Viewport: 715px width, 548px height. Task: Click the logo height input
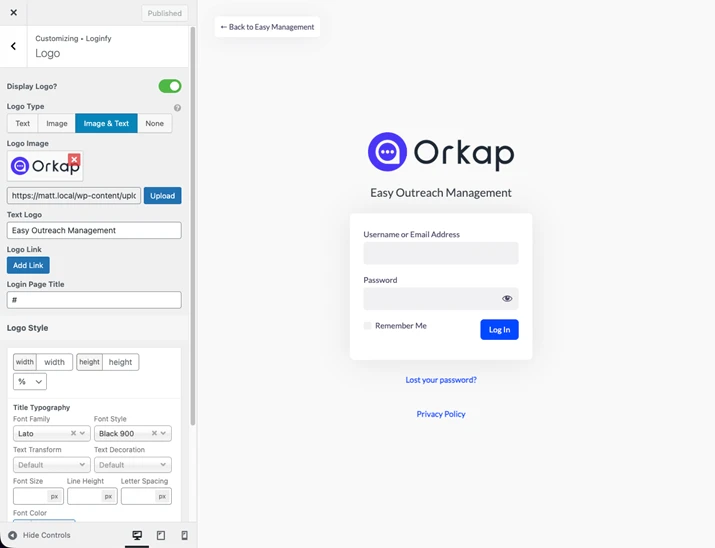(120, 362)
